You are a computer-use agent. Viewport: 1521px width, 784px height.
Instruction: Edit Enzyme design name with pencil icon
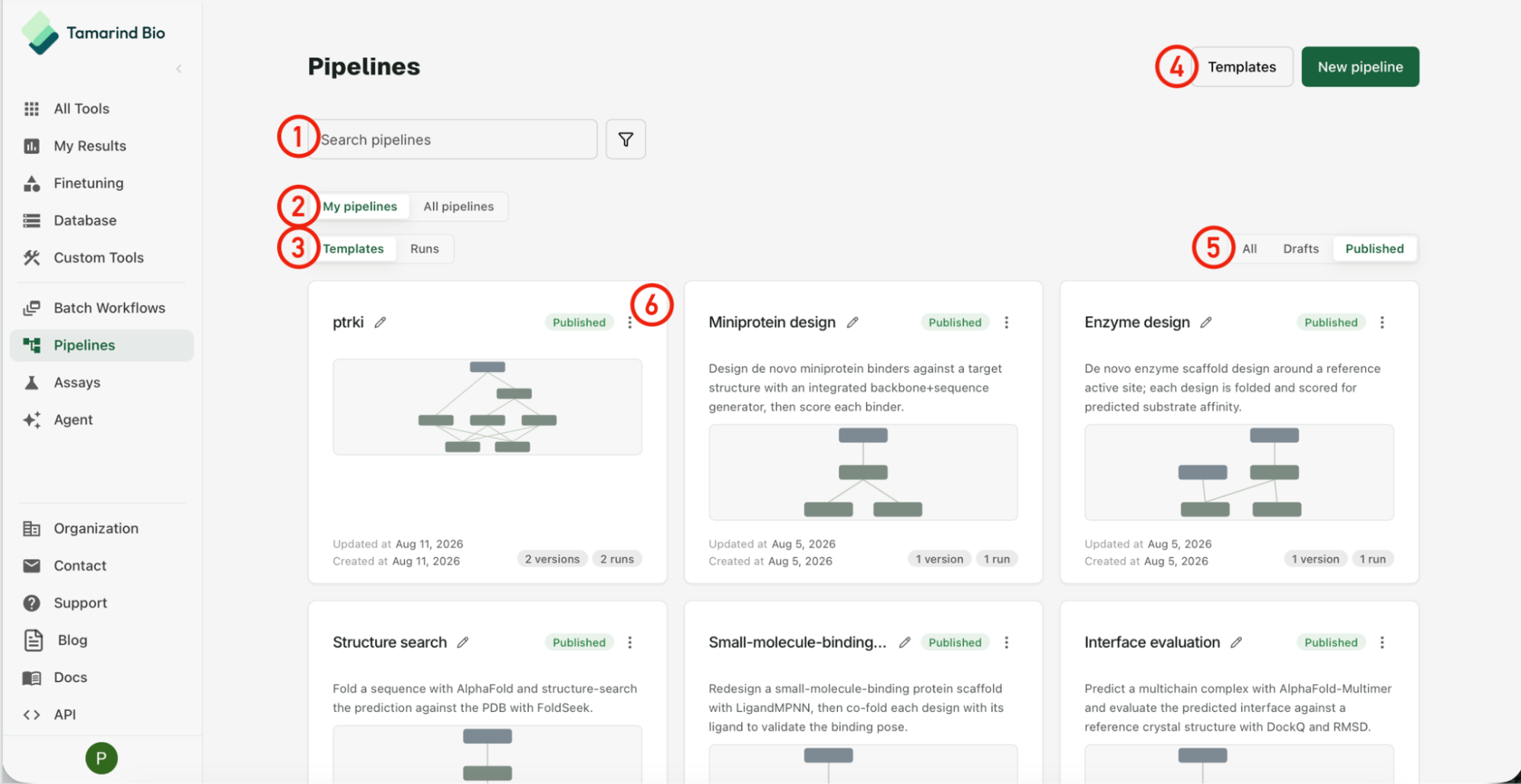coord(1206,322)
